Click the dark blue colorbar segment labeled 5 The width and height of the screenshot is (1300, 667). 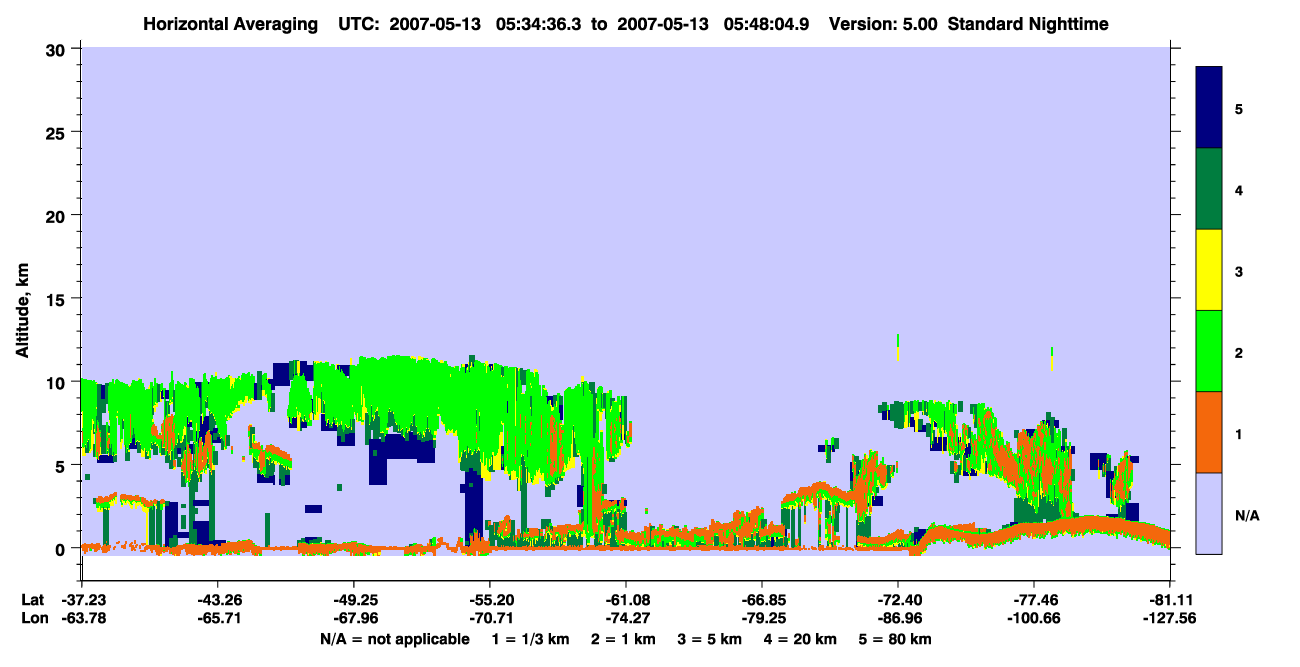1209,107
